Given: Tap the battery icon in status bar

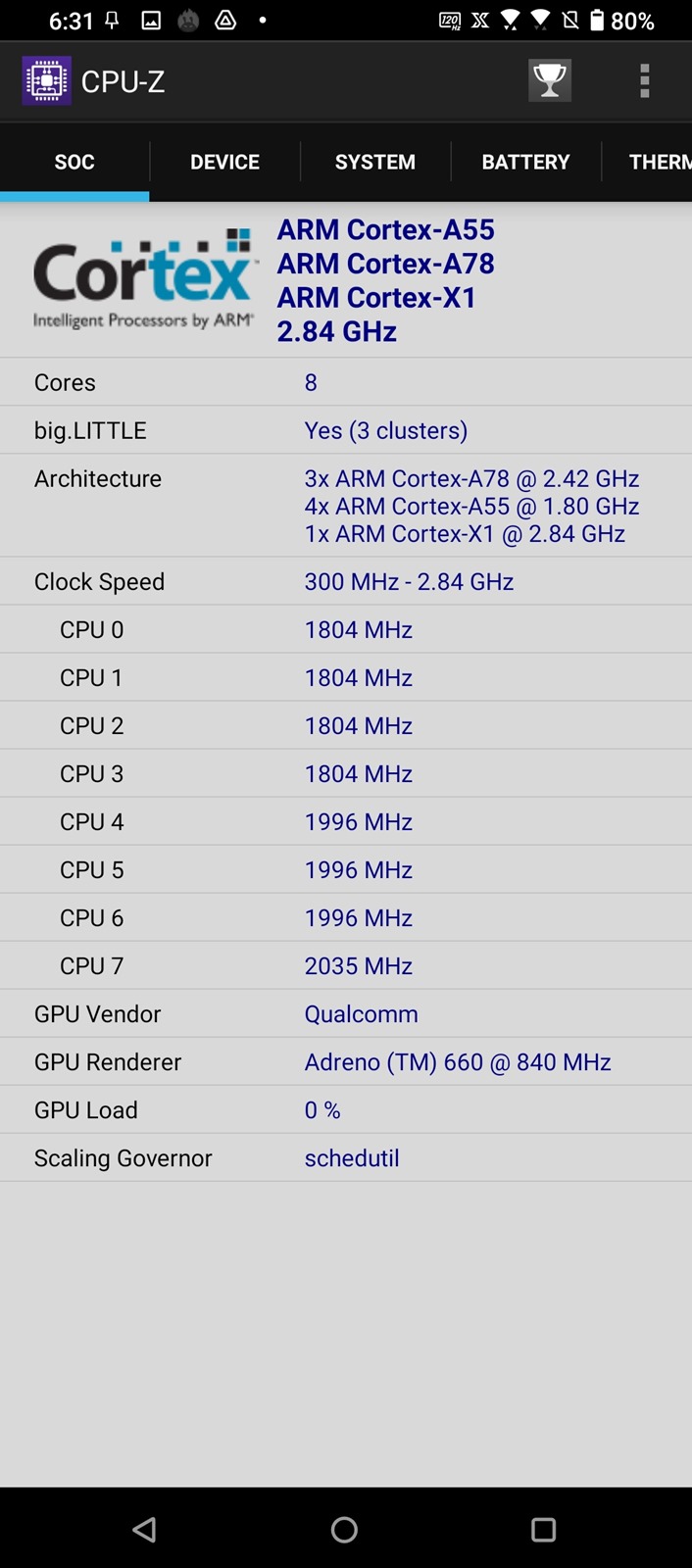Looking at the screenshot, I should click(x=597, y=20).
